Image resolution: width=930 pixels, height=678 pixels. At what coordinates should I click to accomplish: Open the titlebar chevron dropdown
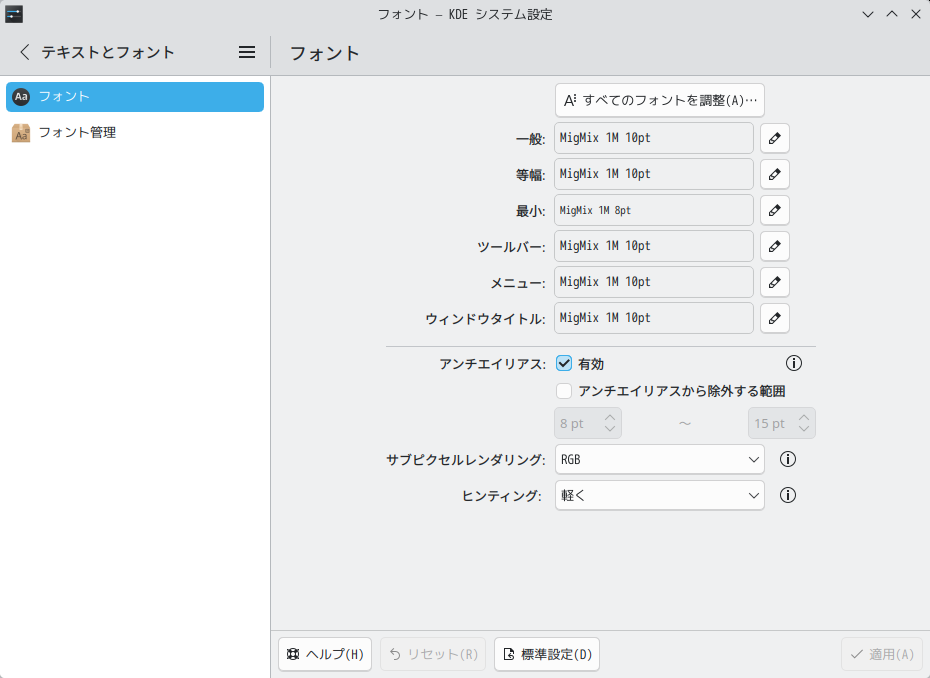(867, 14)
